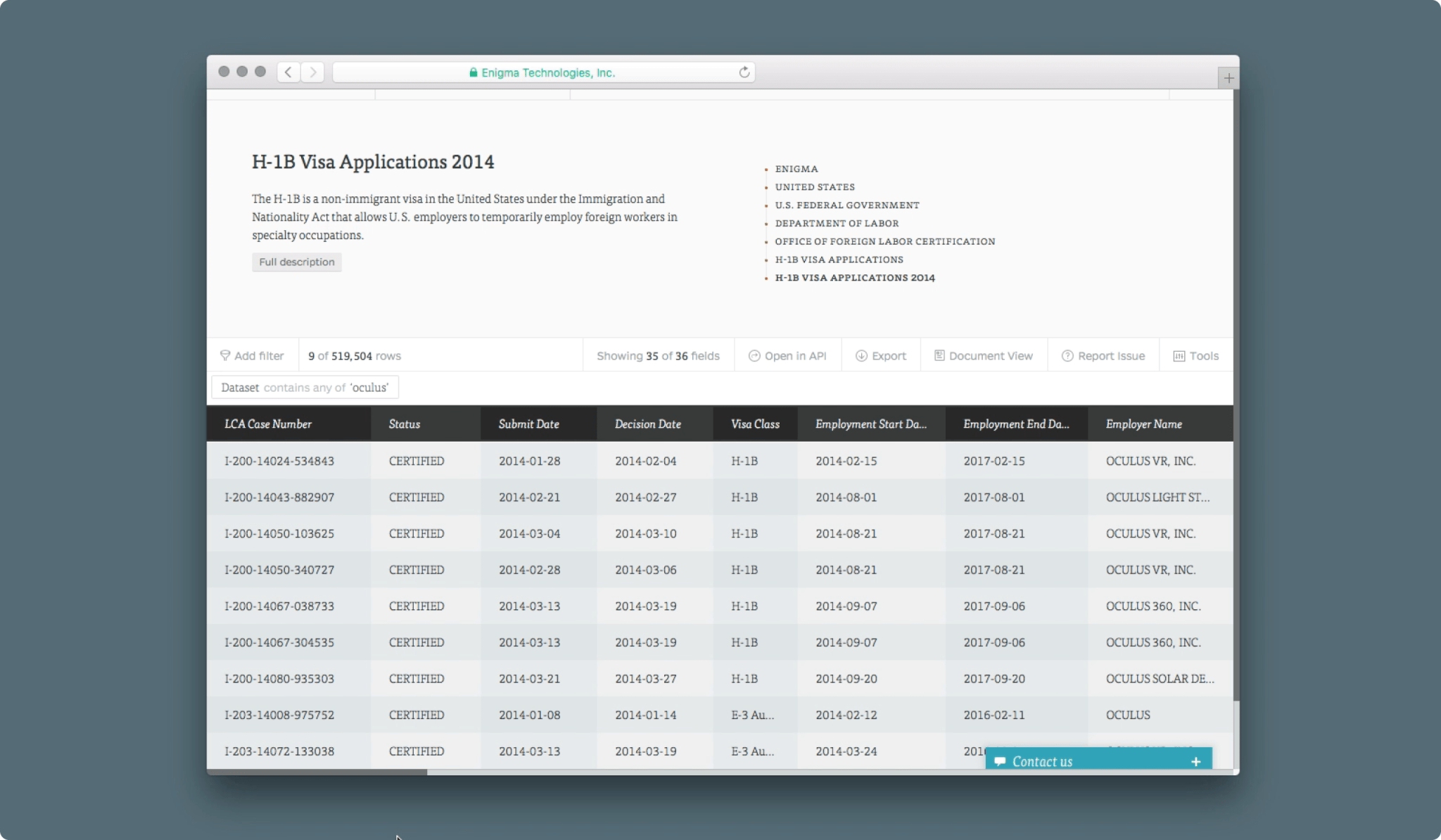The width and height of the screenshot is (1441, 840).
Task: Click employment end date 2016-02-11
Action: pyautogui.click(x=994, y=715)
